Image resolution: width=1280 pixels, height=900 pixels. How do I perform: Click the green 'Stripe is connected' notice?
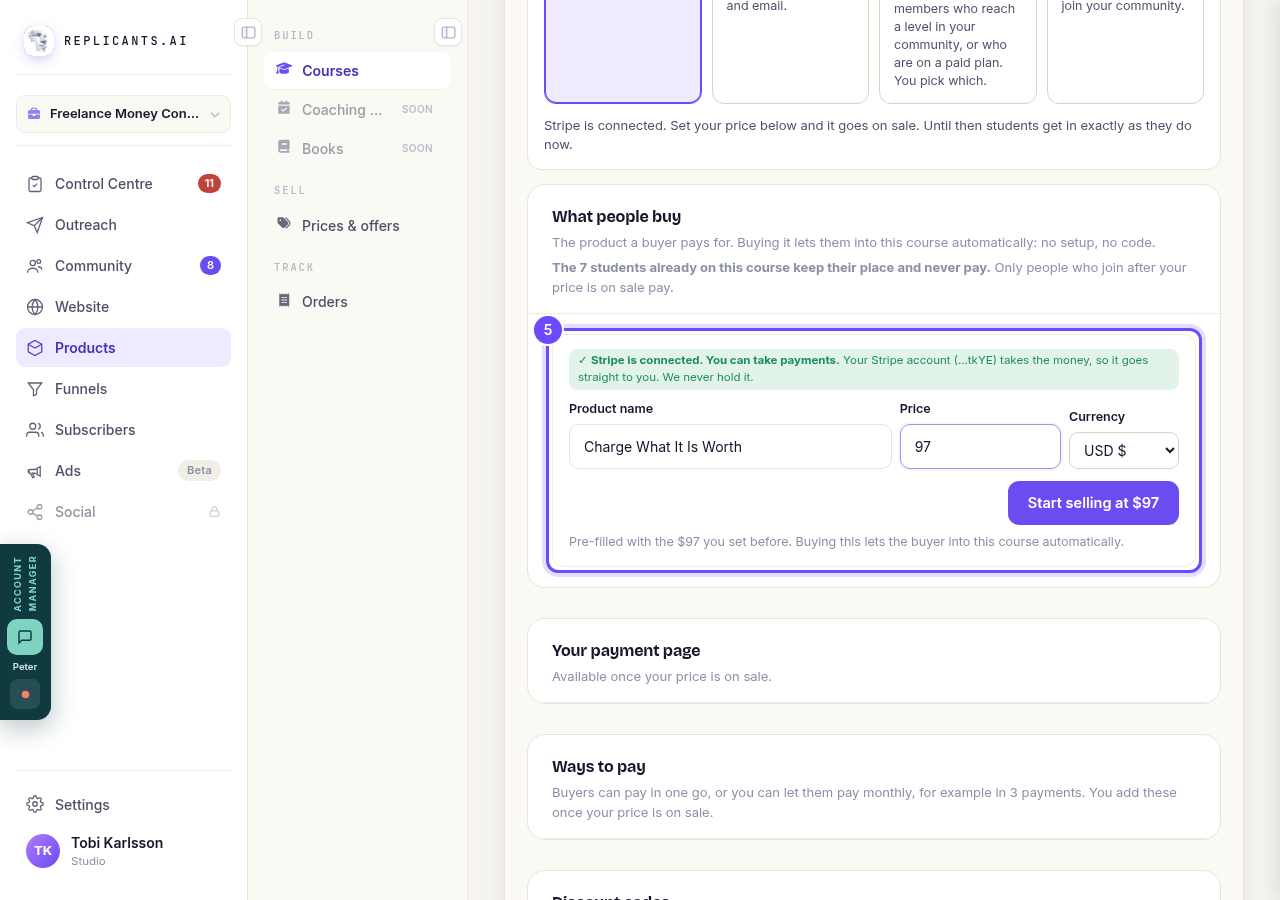(874, 369)
